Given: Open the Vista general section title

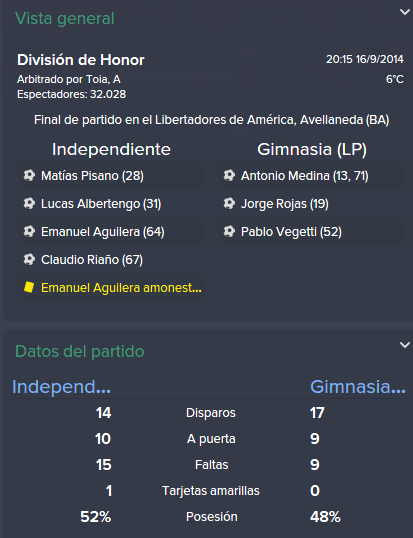Looking at the screenshot, I should coord(64,19).
